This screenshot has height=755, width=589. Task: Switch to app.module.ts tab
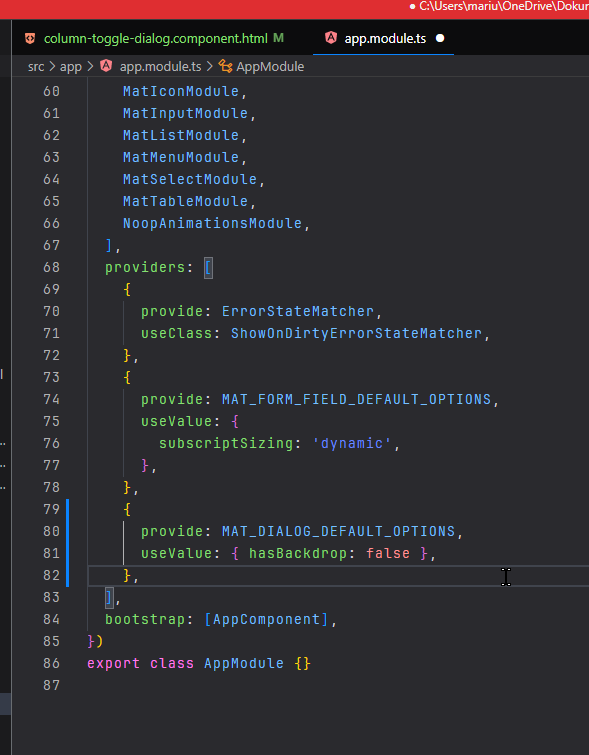click(385, 39)
